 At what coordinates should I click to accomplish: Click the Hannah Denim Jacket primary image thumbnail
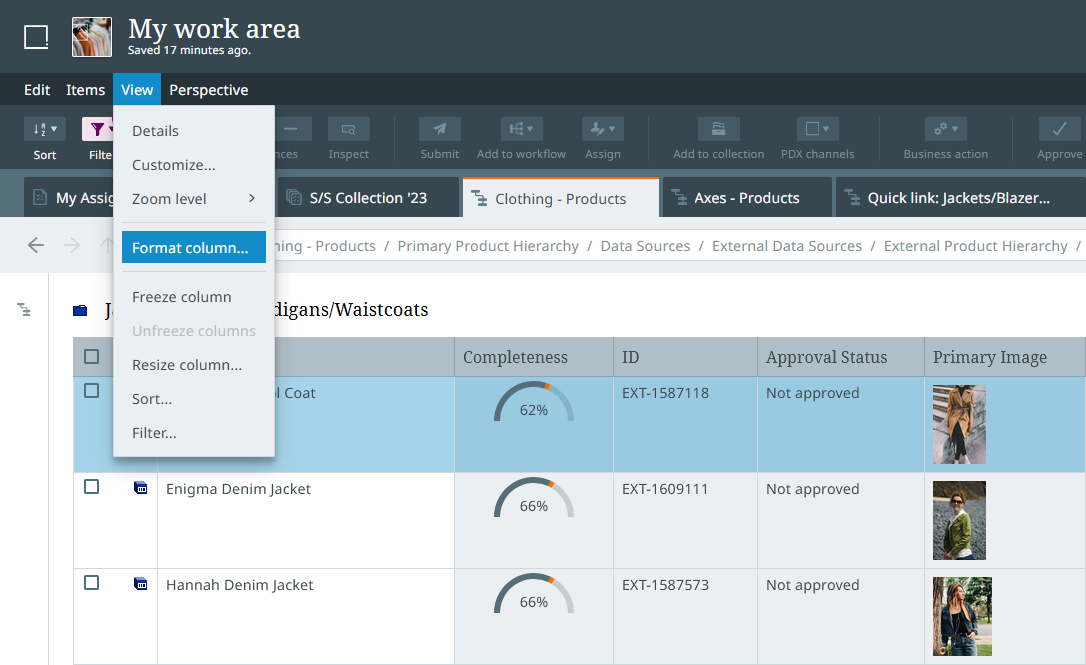[x=961, y=616]
